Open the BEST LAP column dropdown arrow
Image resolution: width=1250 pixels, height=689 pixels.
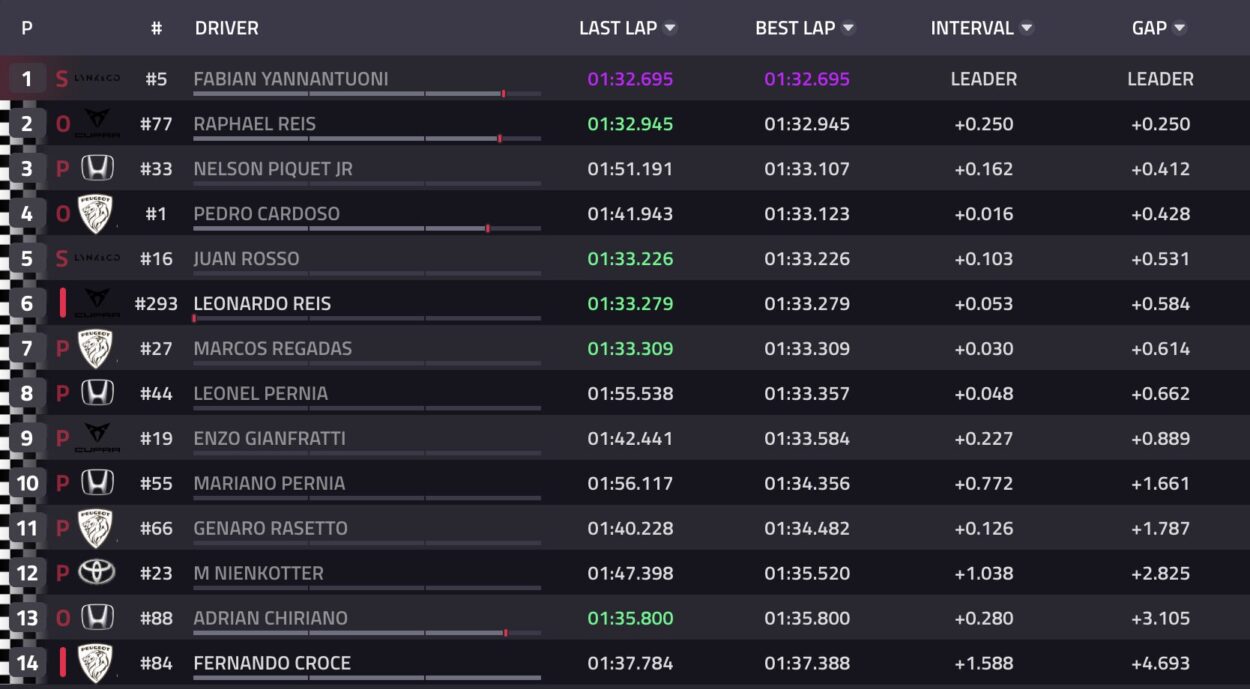(848, 28)
